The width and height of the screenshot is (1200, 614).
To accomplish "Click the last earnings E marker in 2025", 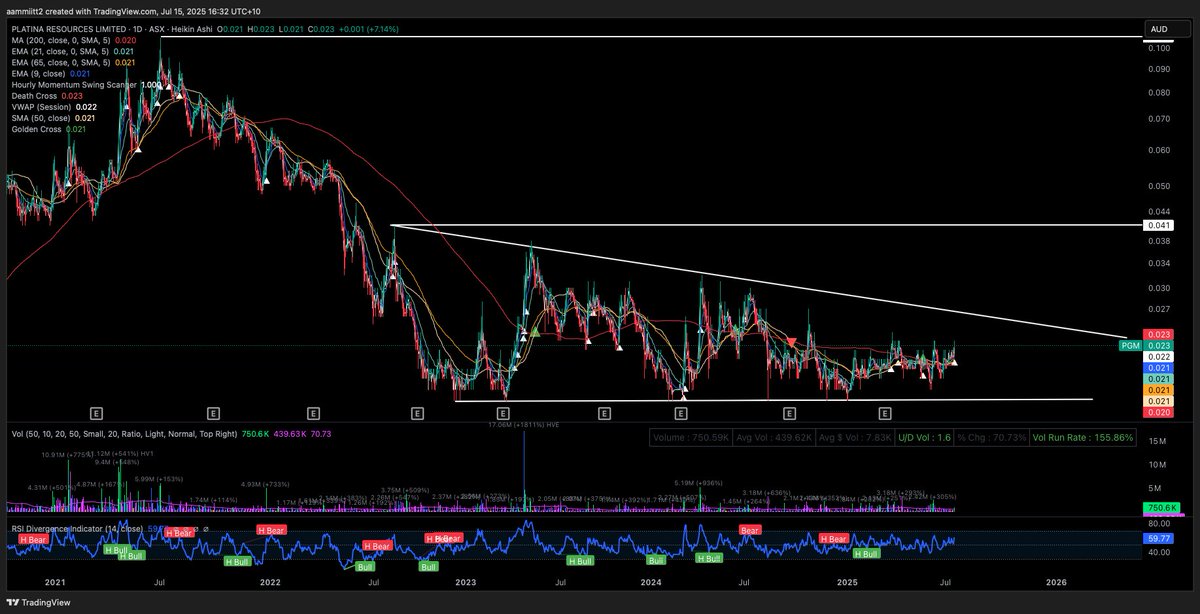I will coord(884,411).
